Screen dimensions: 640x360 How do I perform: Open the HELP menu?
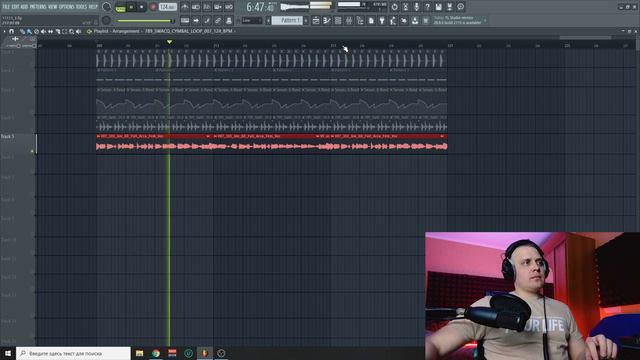pyautogui.click(x=93, y=7)
